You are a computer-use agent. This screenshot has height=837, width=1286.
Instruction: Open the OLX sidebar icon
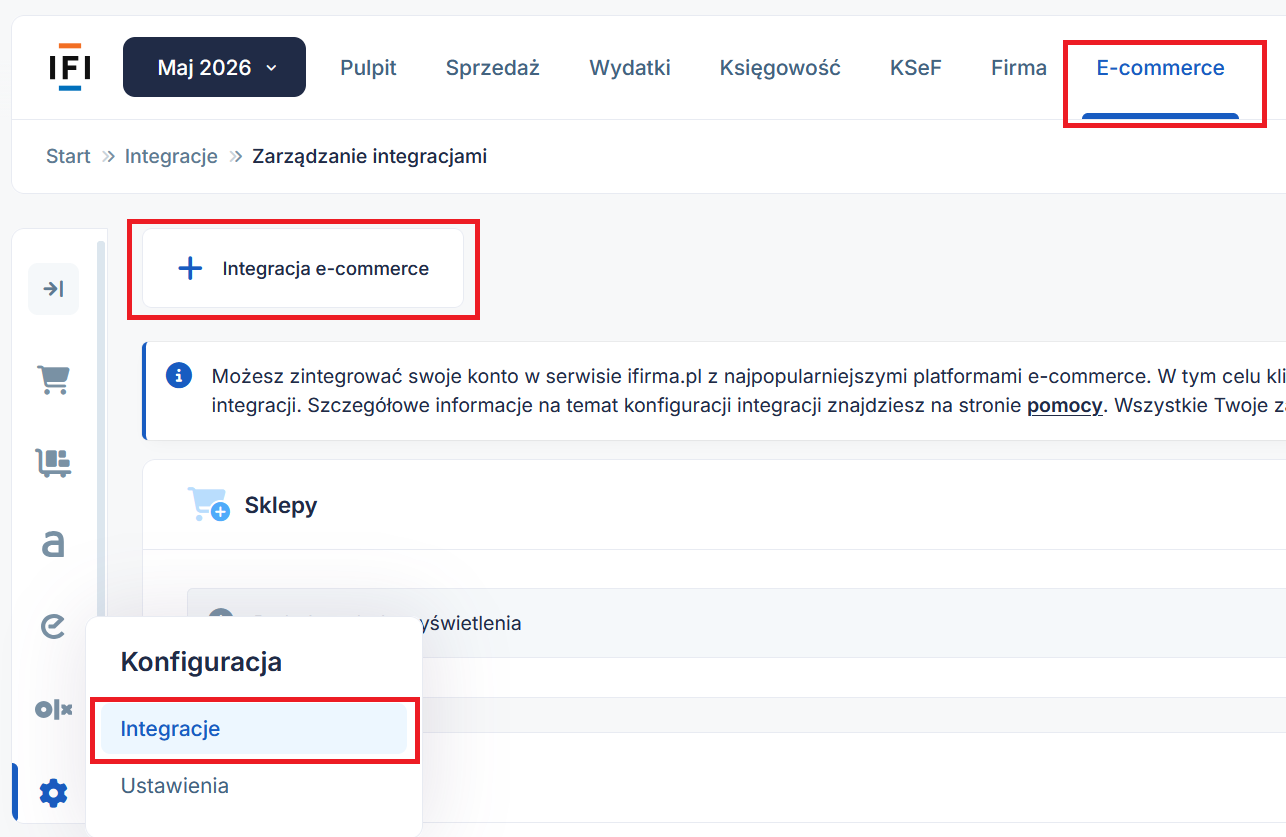pyautogui.click(x=53, y=709)
